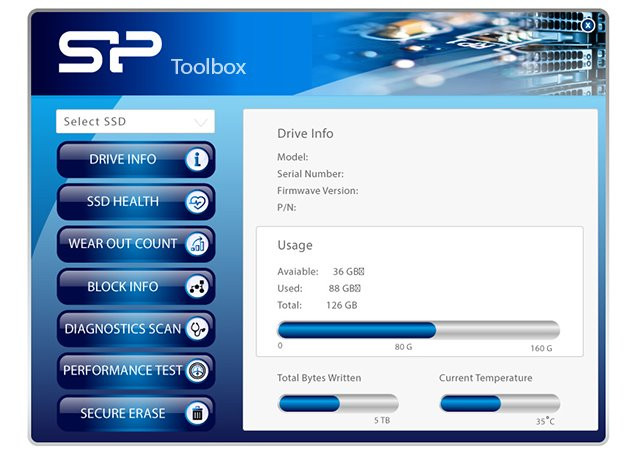Open the Select SSD dropdown
This screenshot has height=460, width=644.
pos(135,122)
